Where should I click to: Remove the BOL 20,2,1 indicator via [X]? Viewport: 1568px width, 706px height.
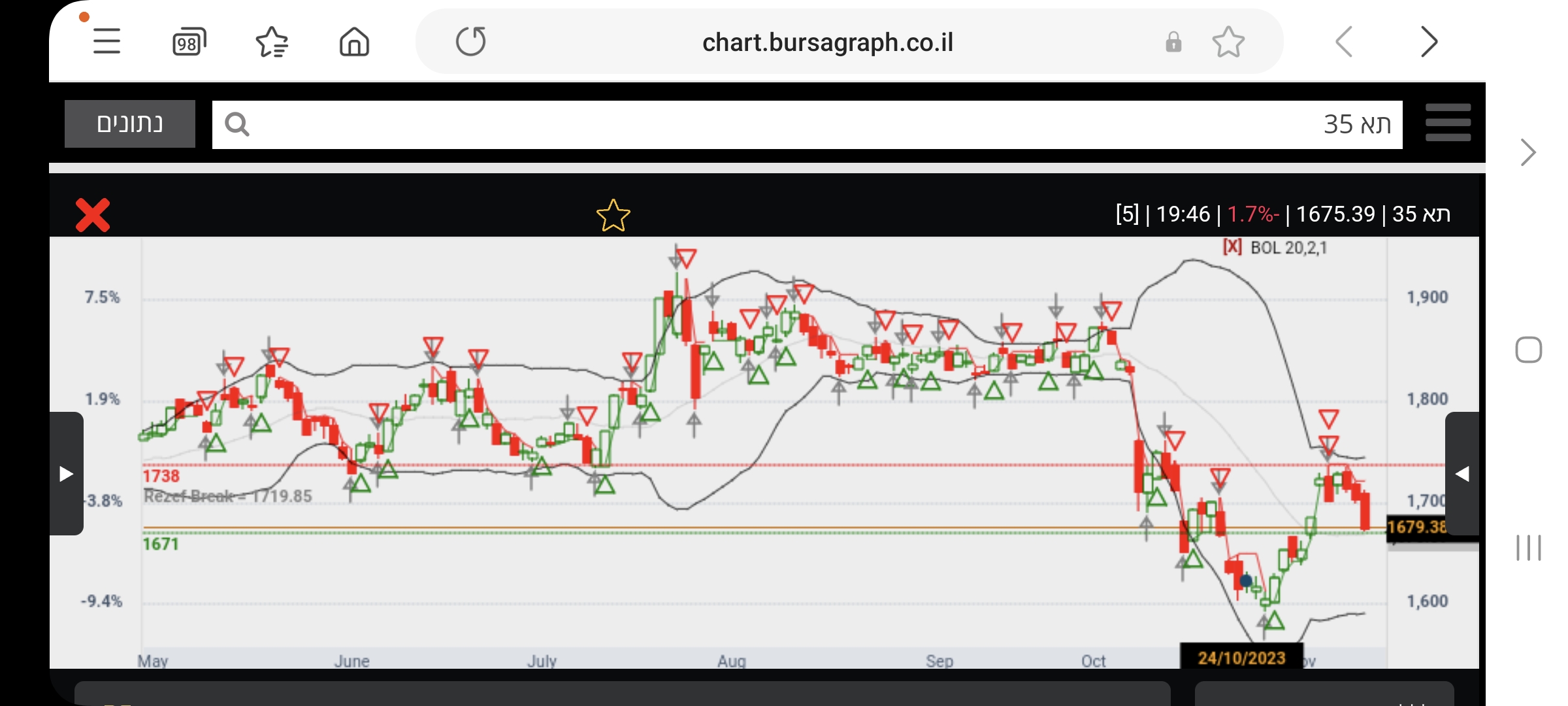(x=1232, y=247)
